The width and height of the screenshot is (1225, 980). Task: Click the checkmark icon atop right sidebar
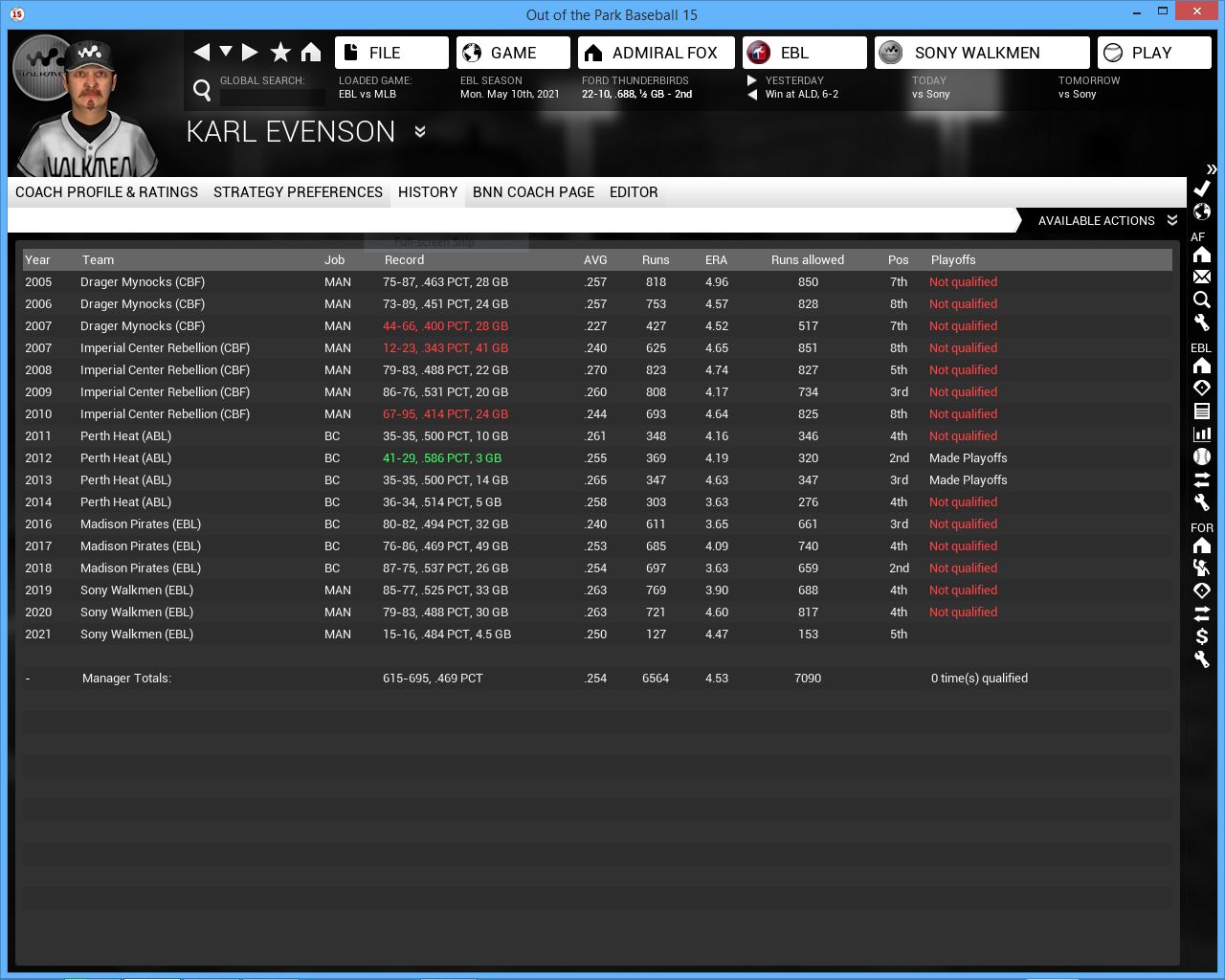click(1202, 189)
